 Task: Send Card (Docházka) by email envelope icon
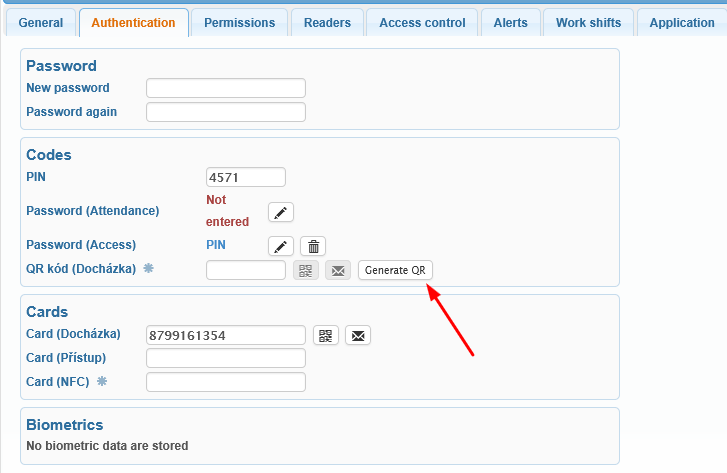358,335
